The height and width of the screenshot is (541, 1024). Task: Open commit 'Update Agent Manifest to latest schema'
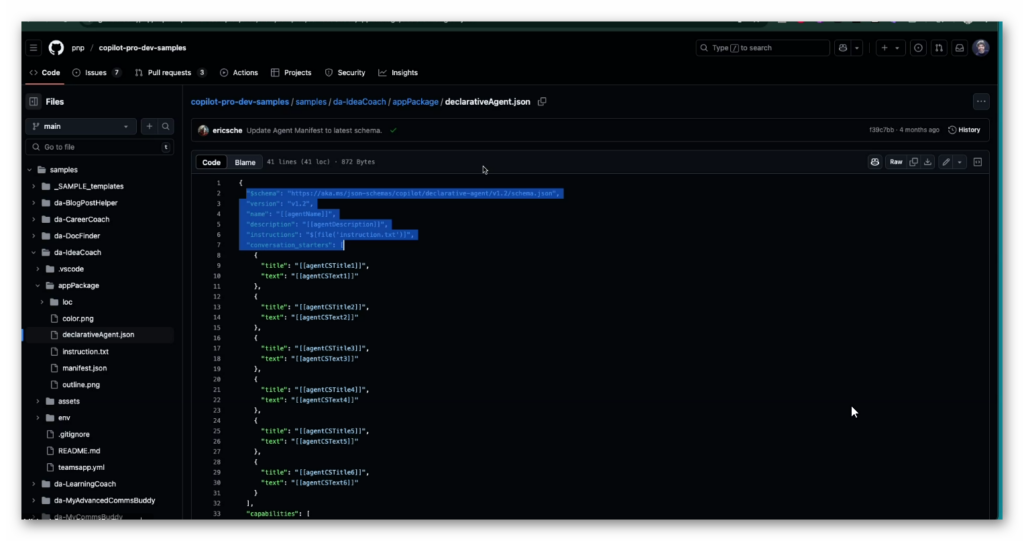point(314,130)
